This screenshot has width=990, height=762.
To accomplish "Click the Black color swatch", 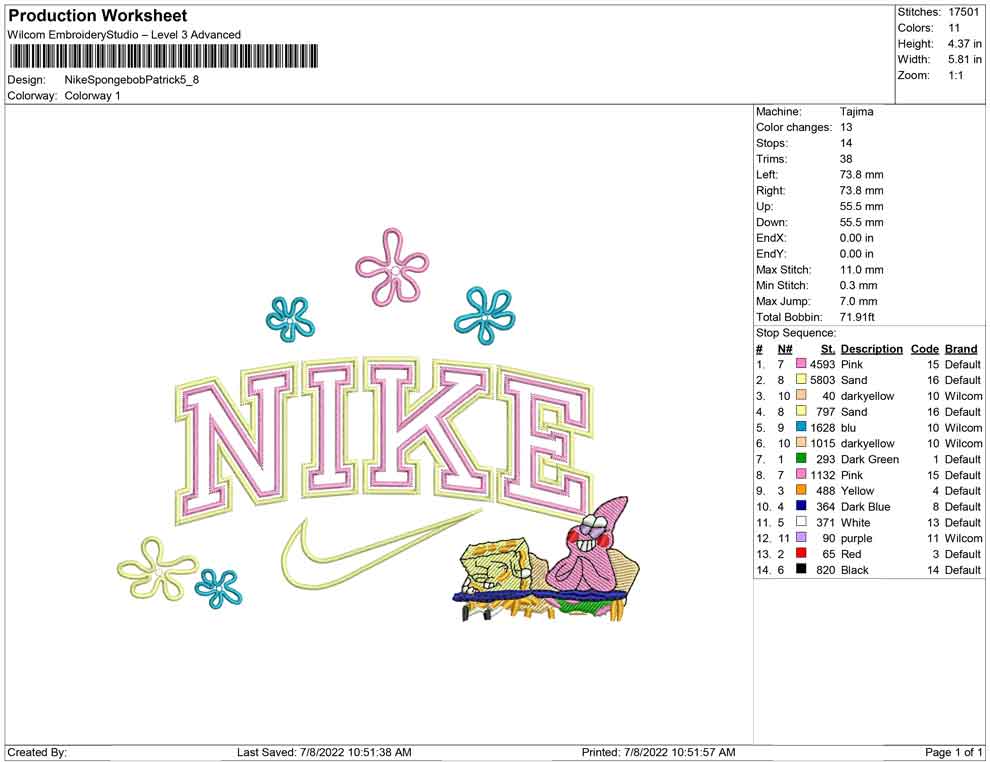I will pos(801,569).
